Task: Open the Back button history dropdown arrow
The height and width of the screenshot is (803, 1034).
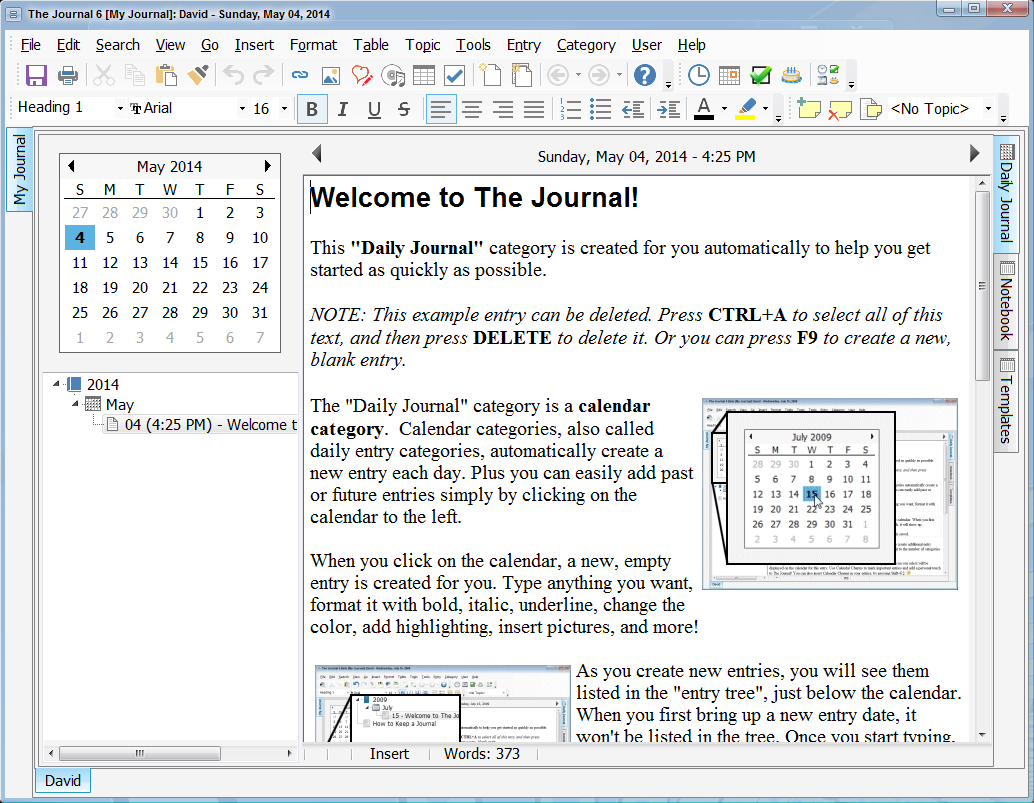Action: pos(578,75)
